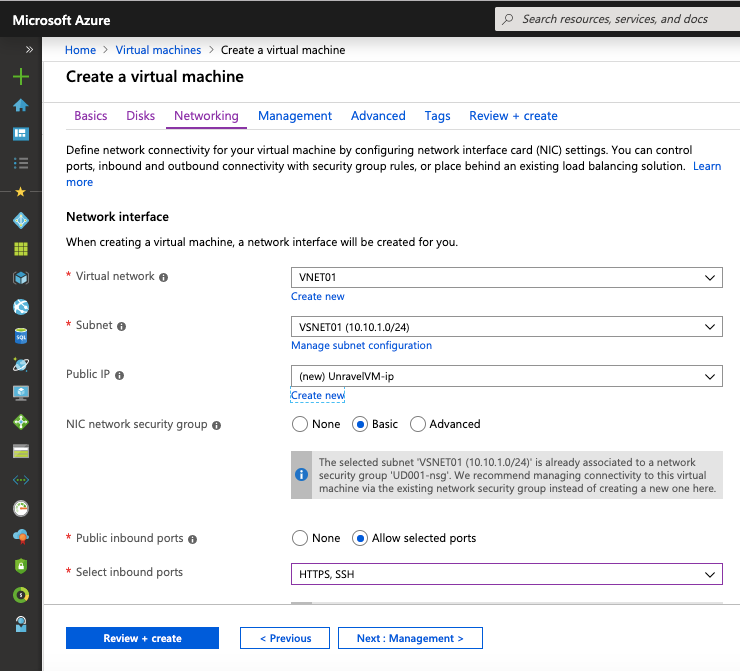This screenshot has height=671, width=740.
Task: Open Security Center shield icon
Action: [21, 566]
